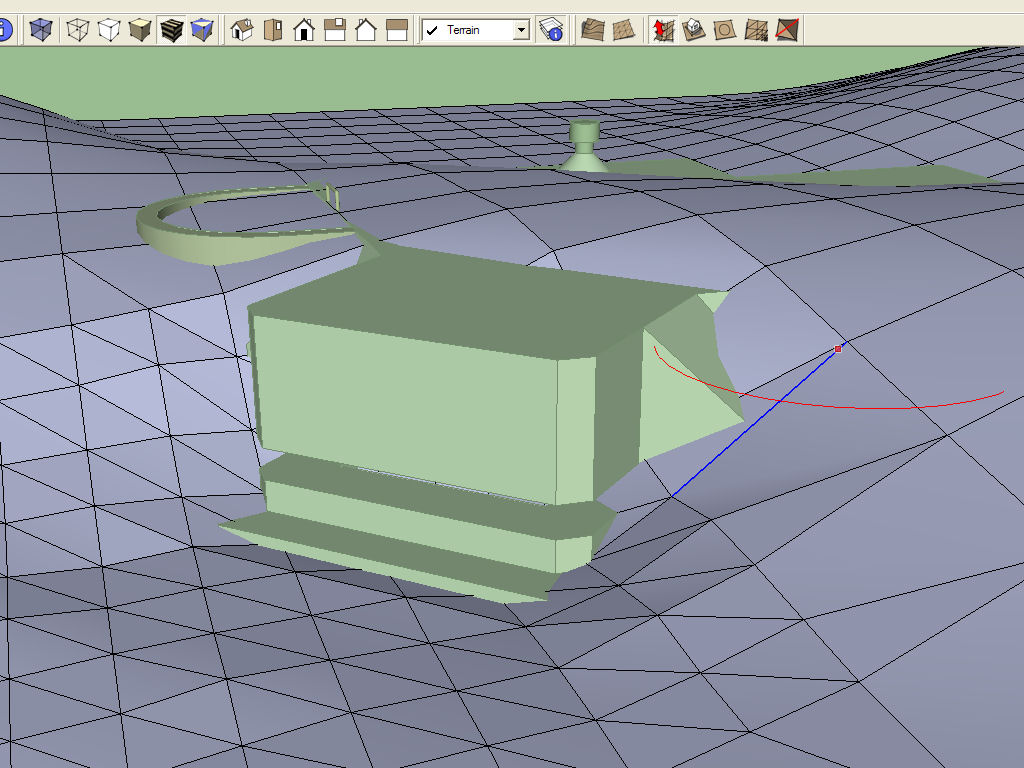1024x768 pixels.
Task: Switch to Monochrome face style
Action: point(202,30)
